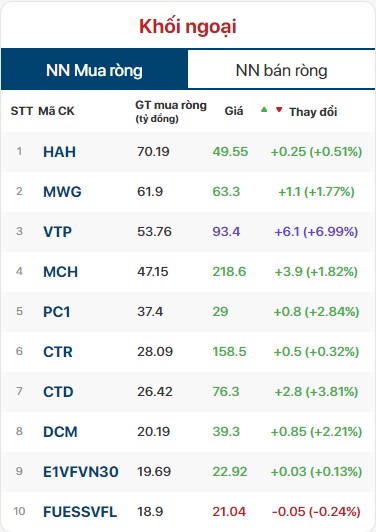Click the Khối ngoại heading

coord(188,26)
